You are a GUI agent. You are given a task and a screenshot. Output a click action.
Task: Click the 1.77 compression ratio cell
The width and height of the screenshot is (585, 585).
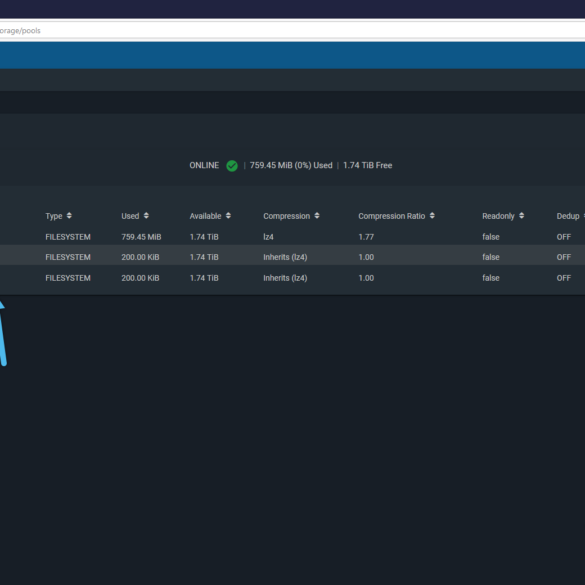[x=366, y=237]
